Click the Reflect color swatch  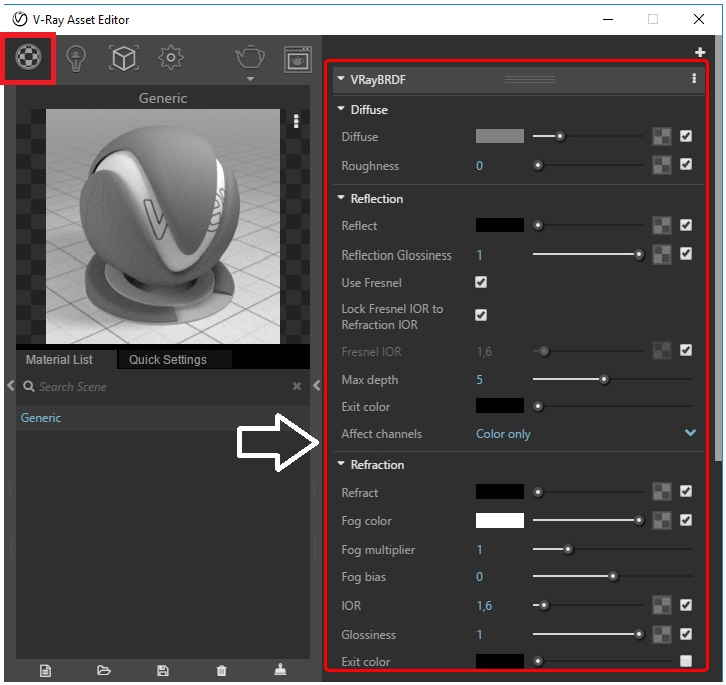(x=500, y=225)
